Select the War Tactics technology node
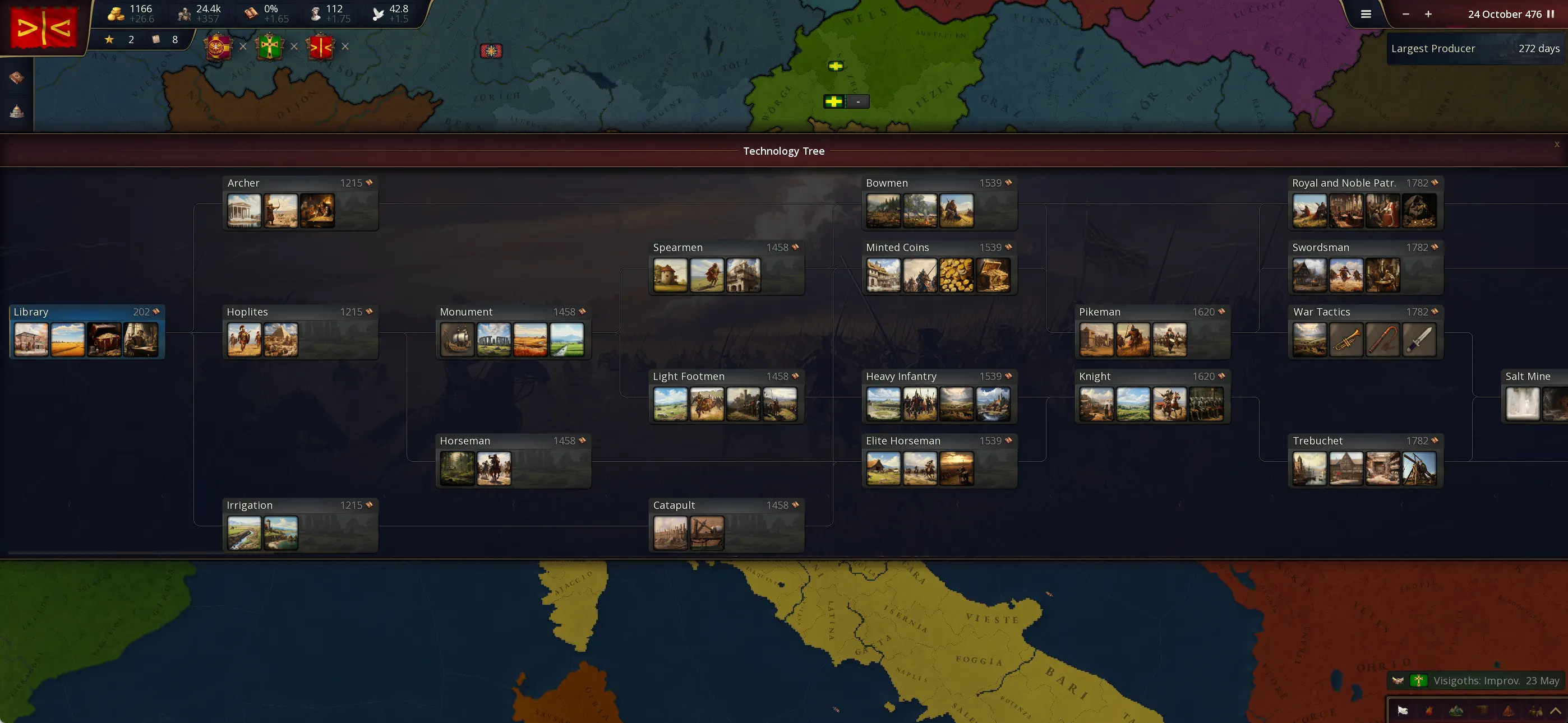The height and width of the screenshot is (723, 1568). coord(1321,312)
